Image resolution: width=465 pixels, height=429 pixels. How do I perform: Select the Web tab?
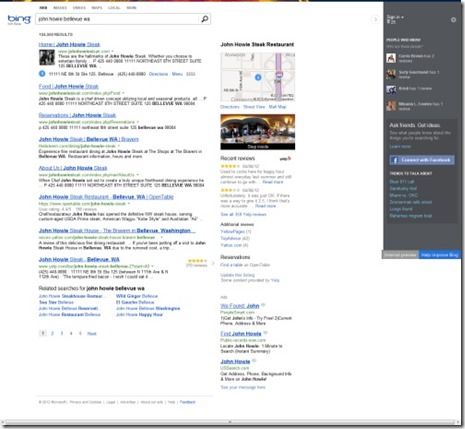pyautogui.click(x=43, y=8)
